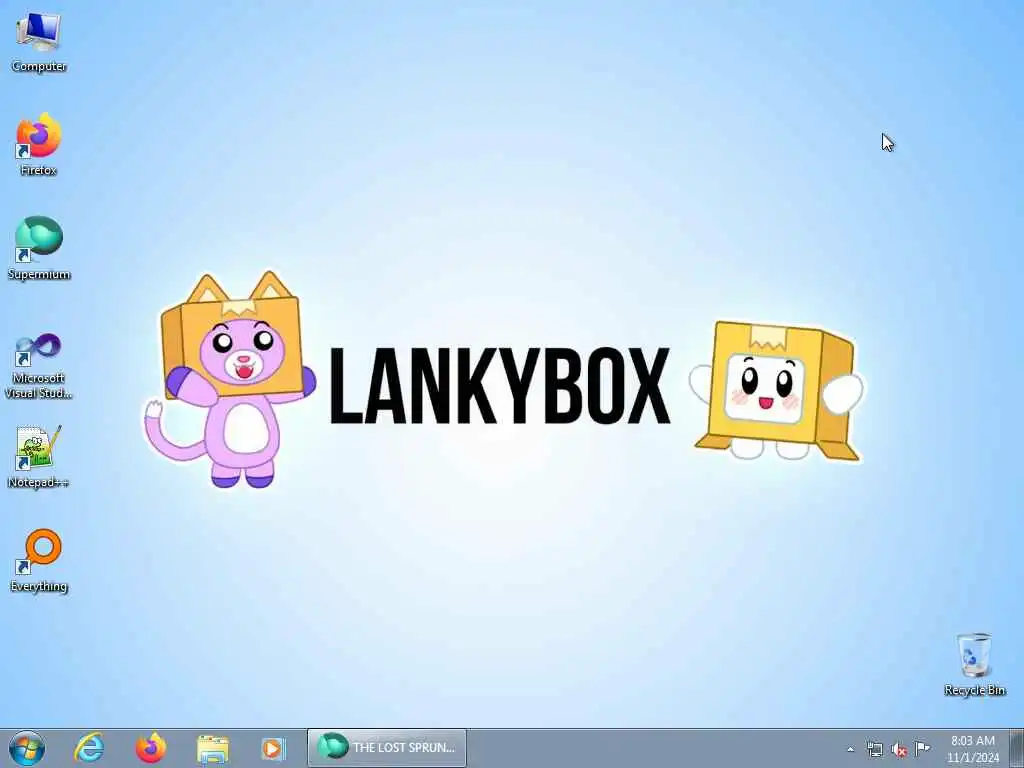Viewport: 1024px width, 768px height.
Task: Open the Computer desktop icon
Action: pyautogui.click(x=39, y=42)
